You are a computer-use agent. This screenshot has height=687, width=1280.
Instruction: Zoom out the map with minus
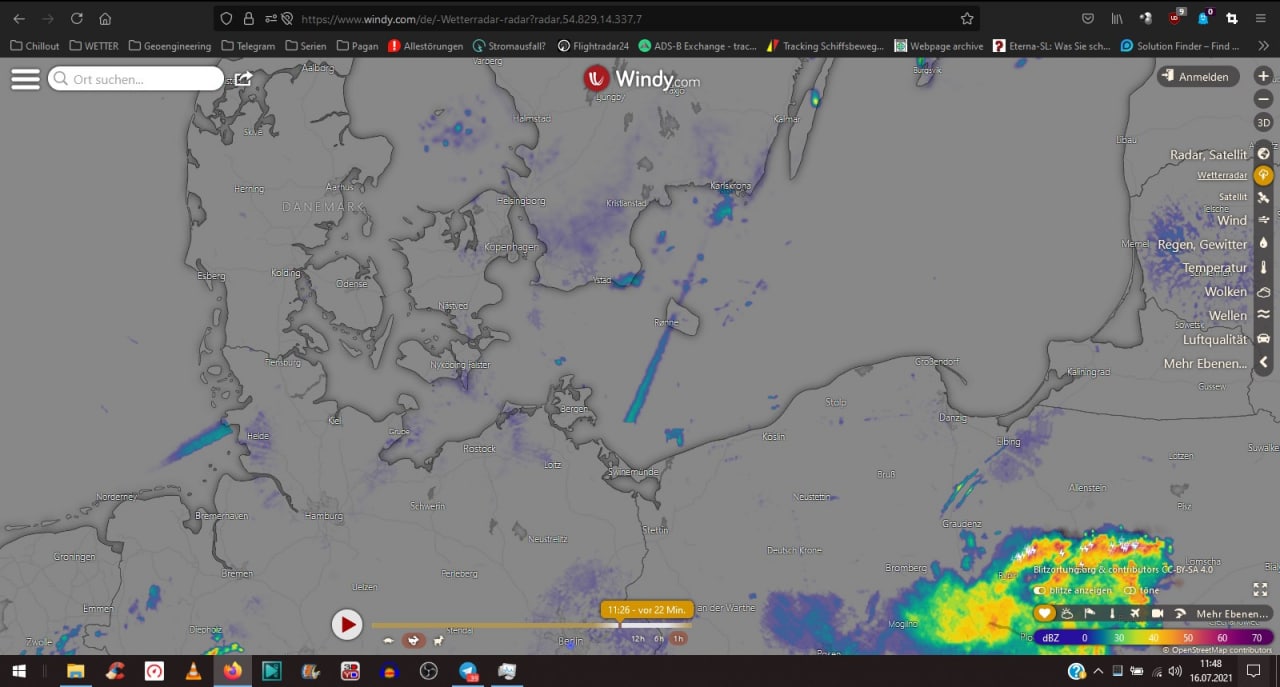pos(1264,99)
